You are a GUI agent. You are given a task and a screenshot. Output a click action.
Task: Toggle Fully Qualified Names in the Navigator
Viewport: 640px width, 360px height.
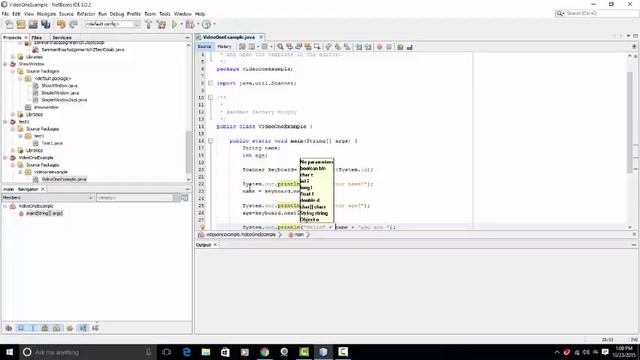pyautogui.click(x=70, y=328)
